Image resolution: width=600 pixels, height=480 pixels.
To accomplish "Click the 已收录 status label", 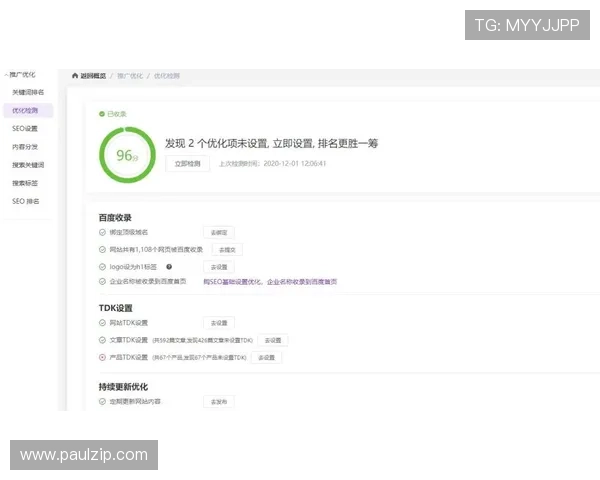I will tap(117, 114).
